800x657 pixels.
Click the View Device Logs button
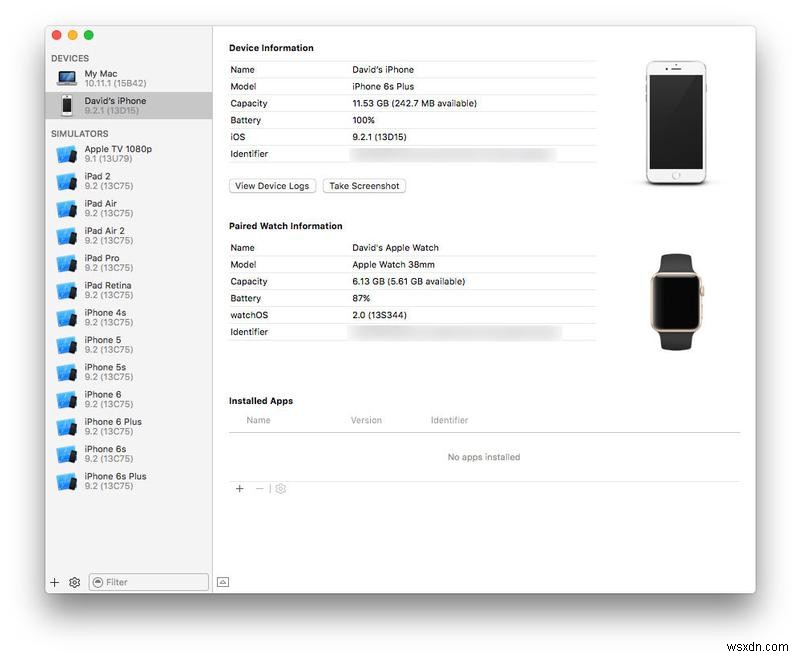(x=274, y=186)
